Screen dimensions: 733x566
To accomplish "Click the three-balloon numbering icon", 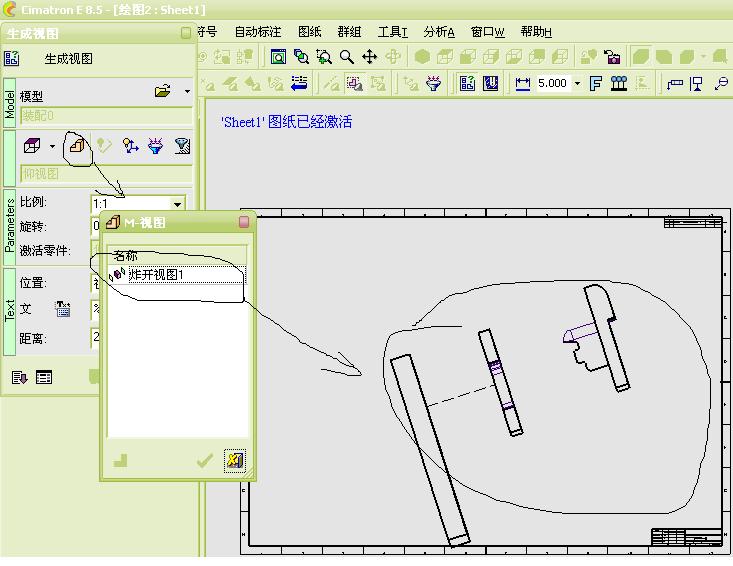I will point(618,83).
